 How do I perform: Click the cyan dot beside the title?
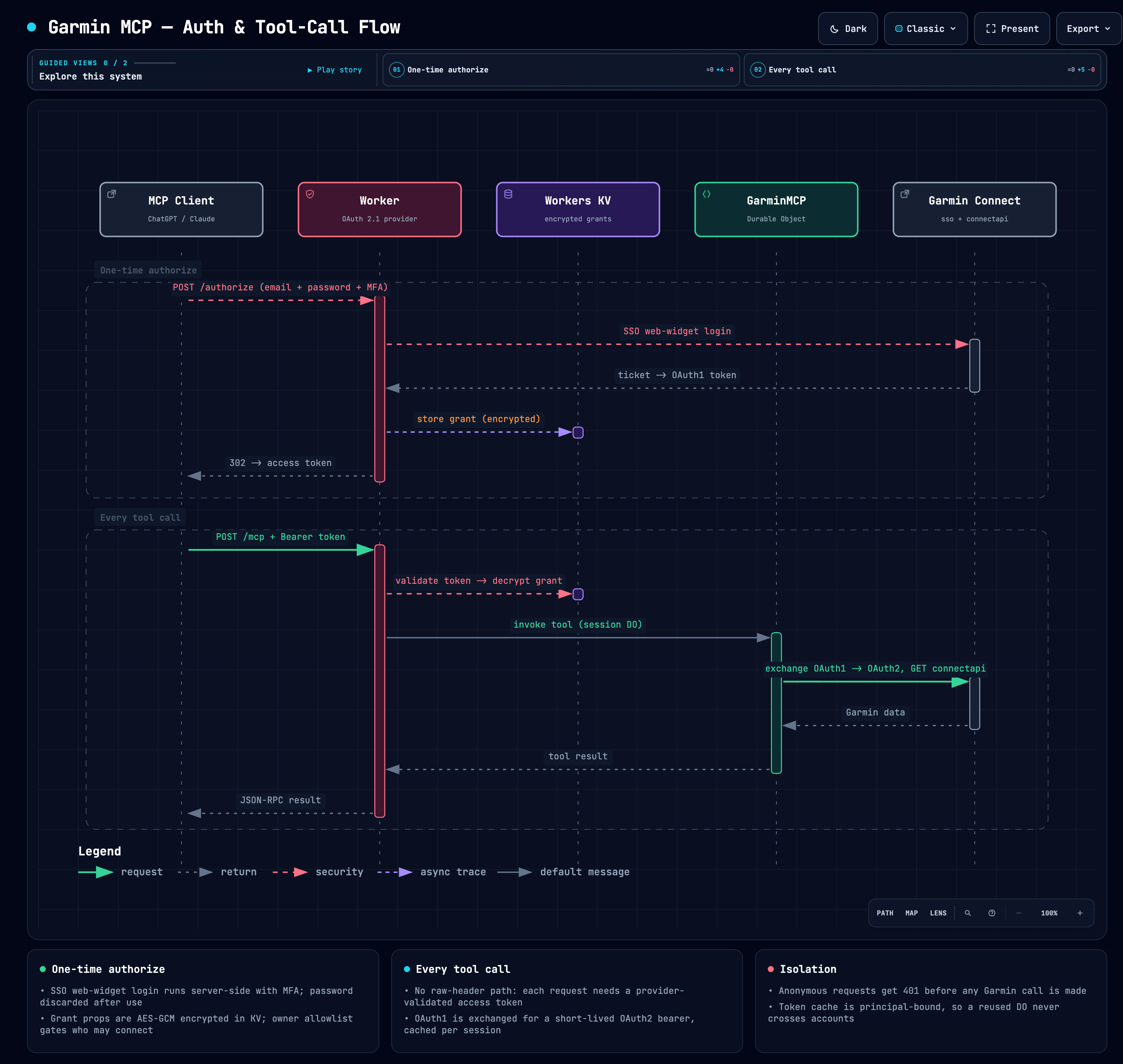32,27
